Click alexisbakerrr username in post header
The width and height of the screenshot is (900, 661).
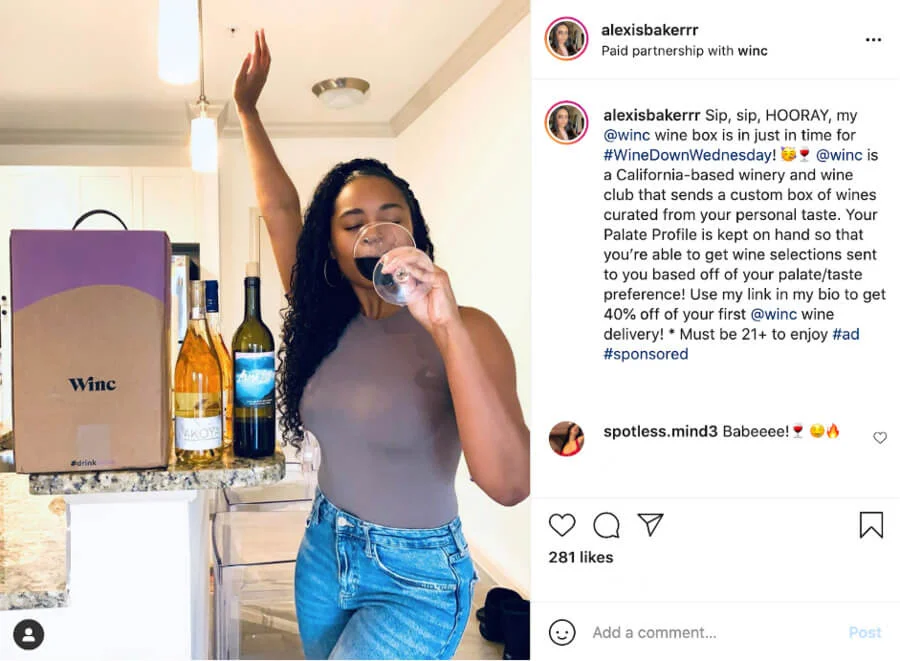pos(649,30)
